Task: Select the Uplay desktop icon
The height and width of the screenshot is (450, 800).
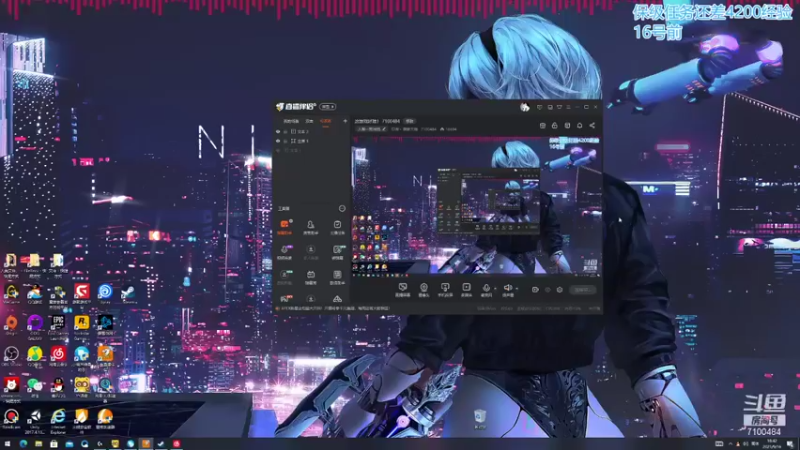Action: tap(105, 293)
